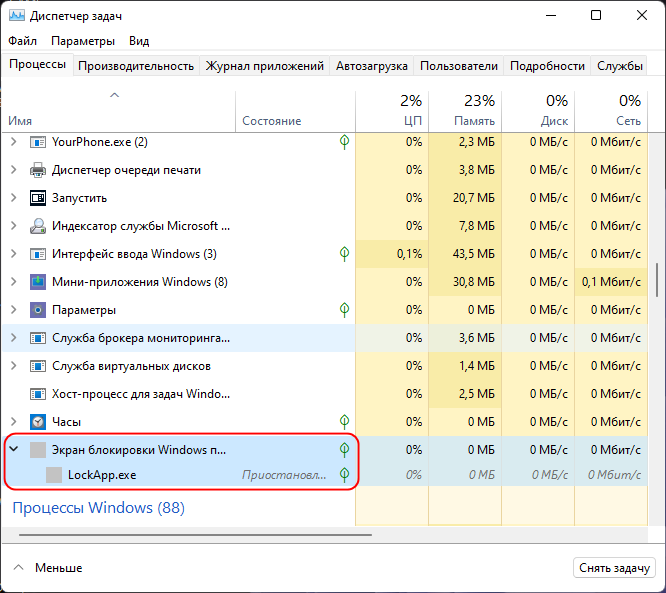Sort by the Диск column header
Screen dimensions: 666x593
click(x=538, y=111)
